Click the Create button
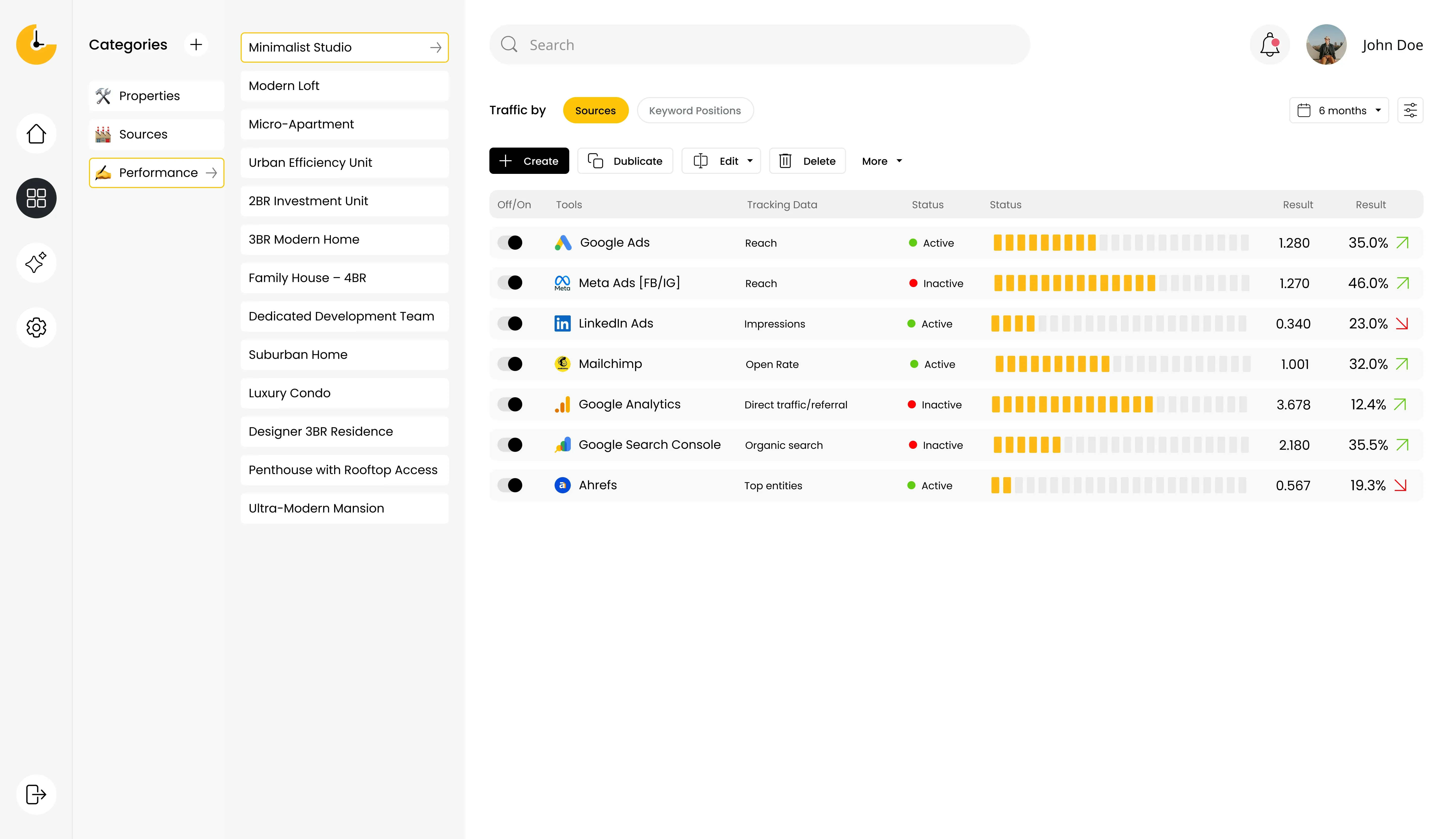1456x839 pixels. pos(529,161)
